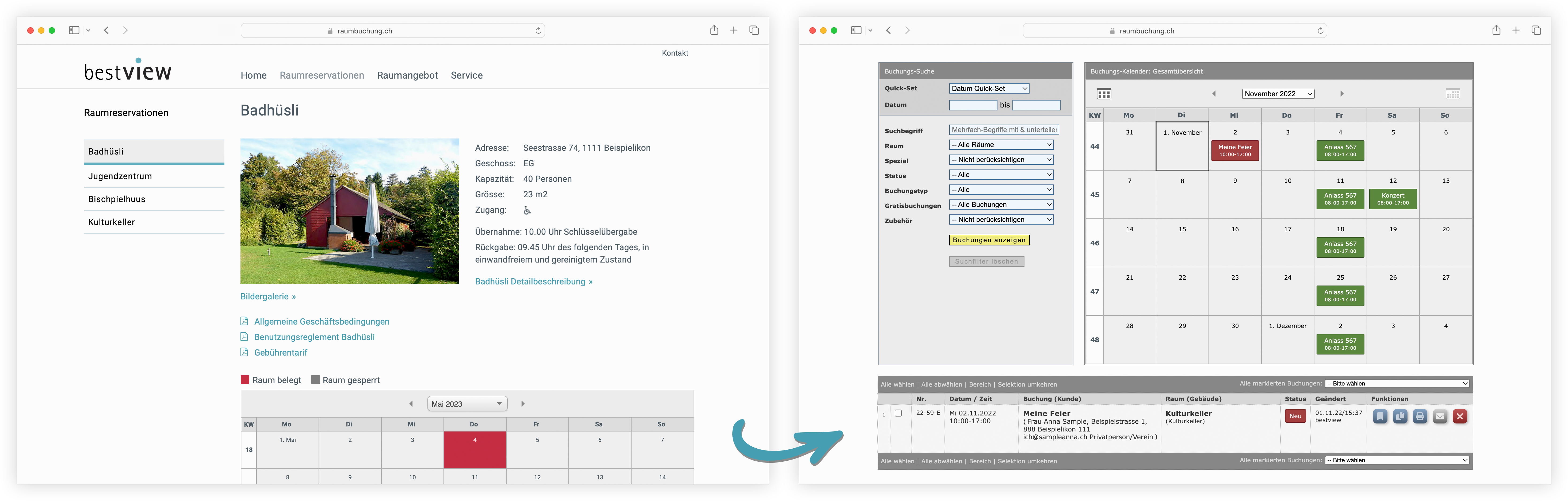Image resolution: width=1568 pixels, height=501 pixels.
Task: Click the Buchungen anzeigen button
Action: pos(989,240)
